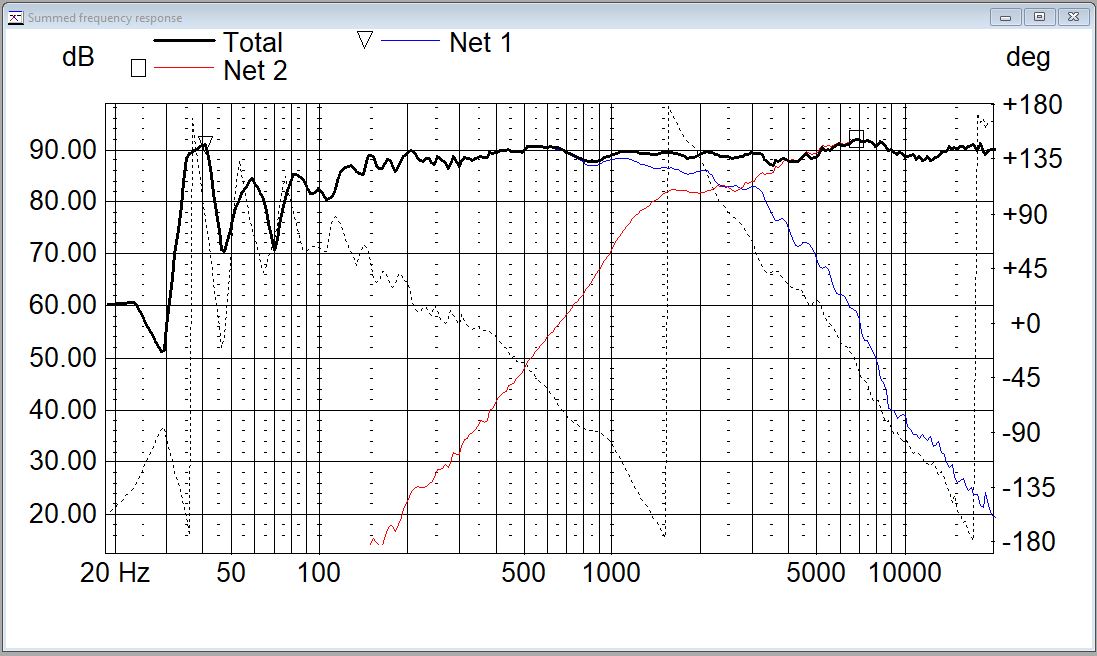
Task: Click the window title 'Summed frequency response'
Action: click(x=105, y=18)
